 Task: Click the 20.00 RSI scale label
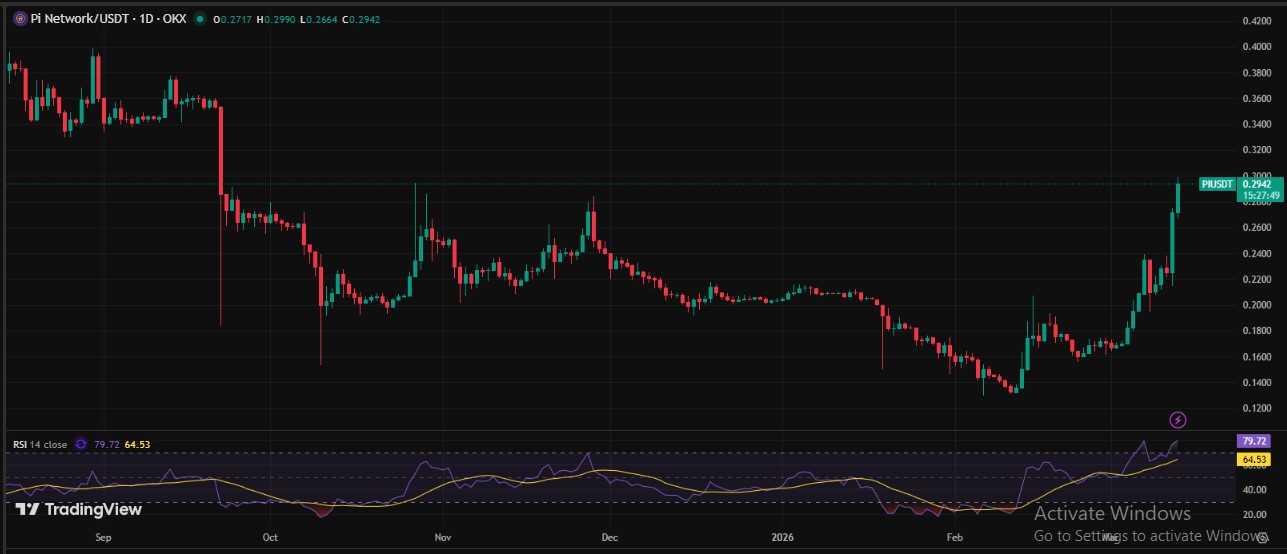point(1253,515)
